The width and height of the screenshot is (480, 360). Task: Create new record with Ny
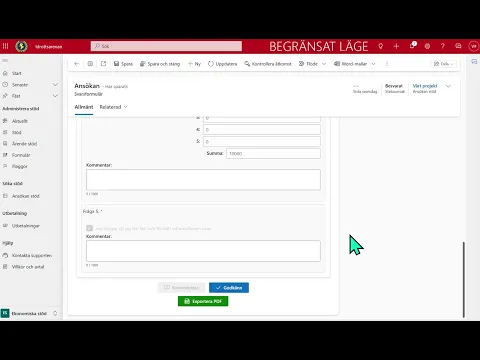[x=194, y=64]
